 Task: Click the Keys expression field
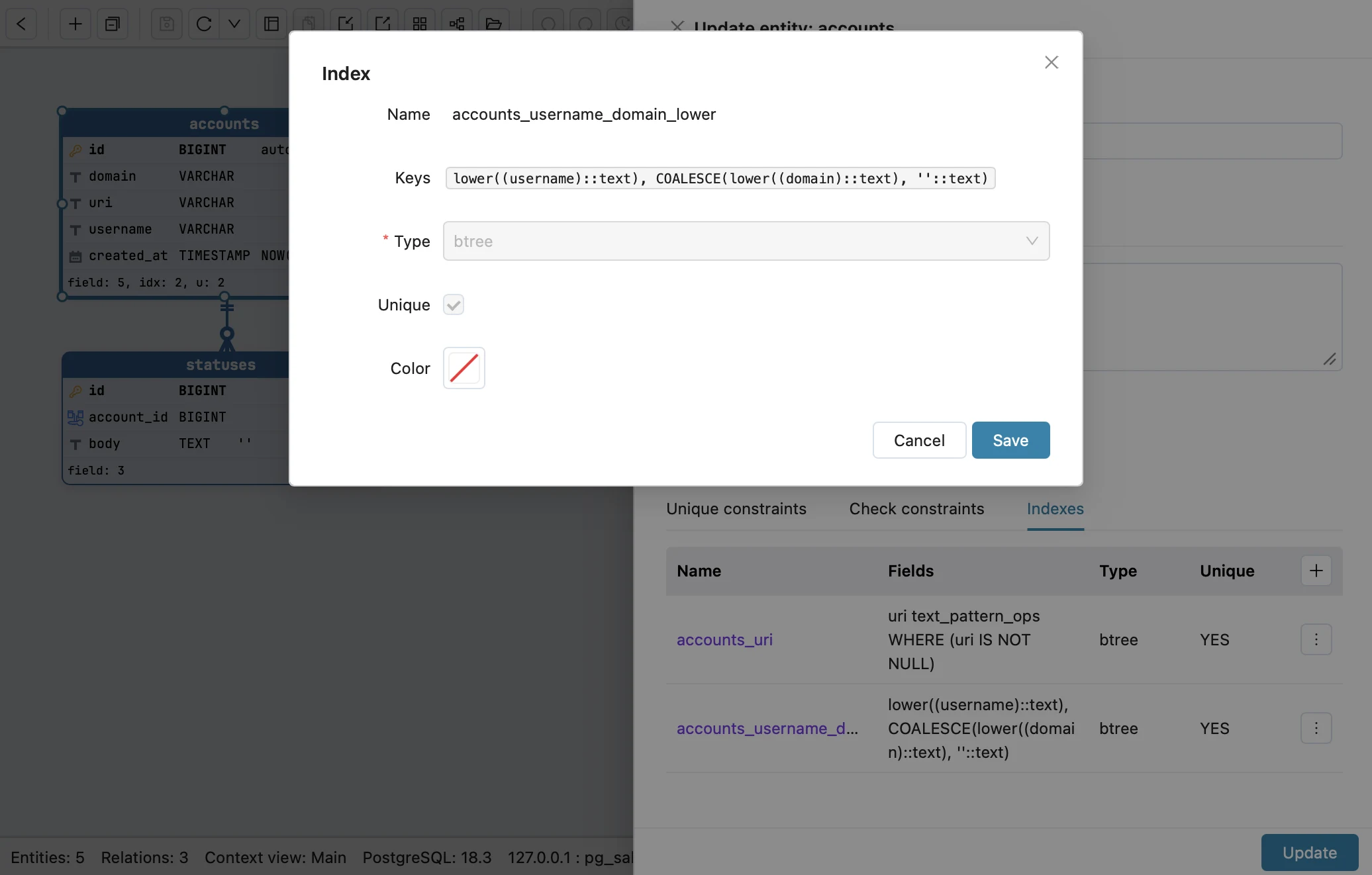[x=720, y=178]
